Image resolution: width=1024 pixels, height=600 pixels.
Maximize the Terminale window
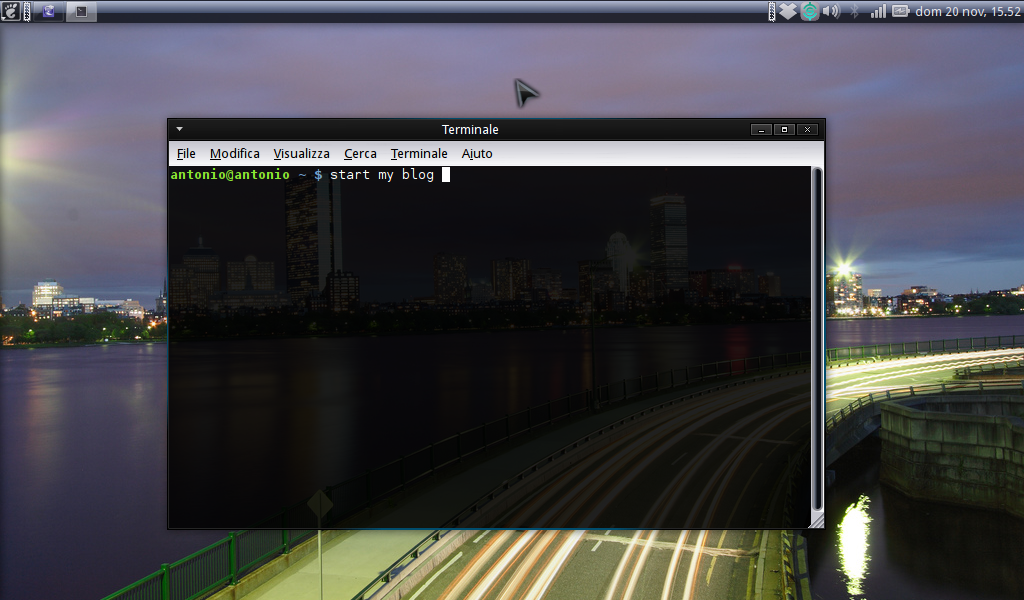(x=784, y=129)
